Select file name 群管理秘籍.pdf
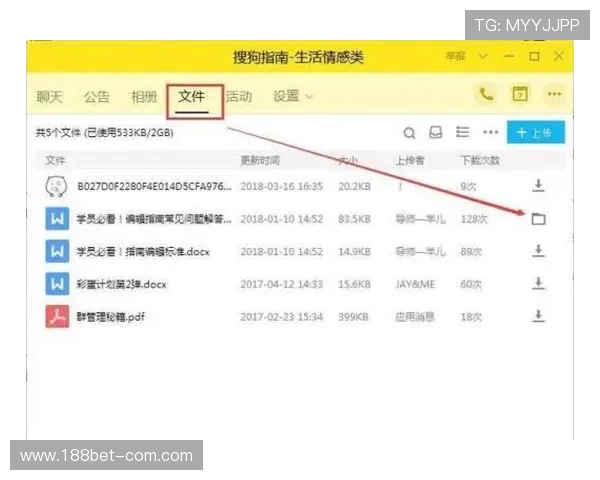This screenshot has height=480, width=600. (111, 317)
